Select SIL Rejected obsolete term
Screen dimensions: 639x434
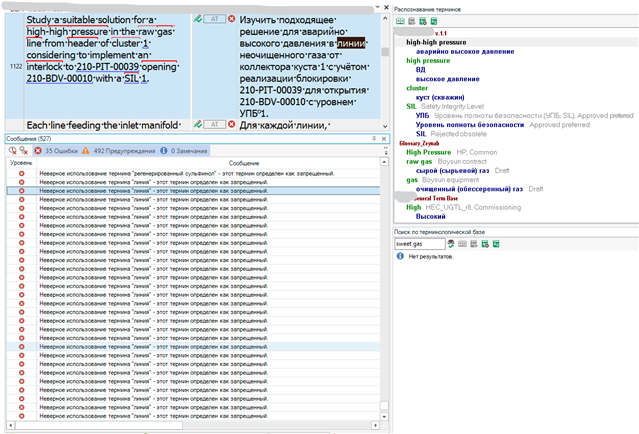(451, 134)
